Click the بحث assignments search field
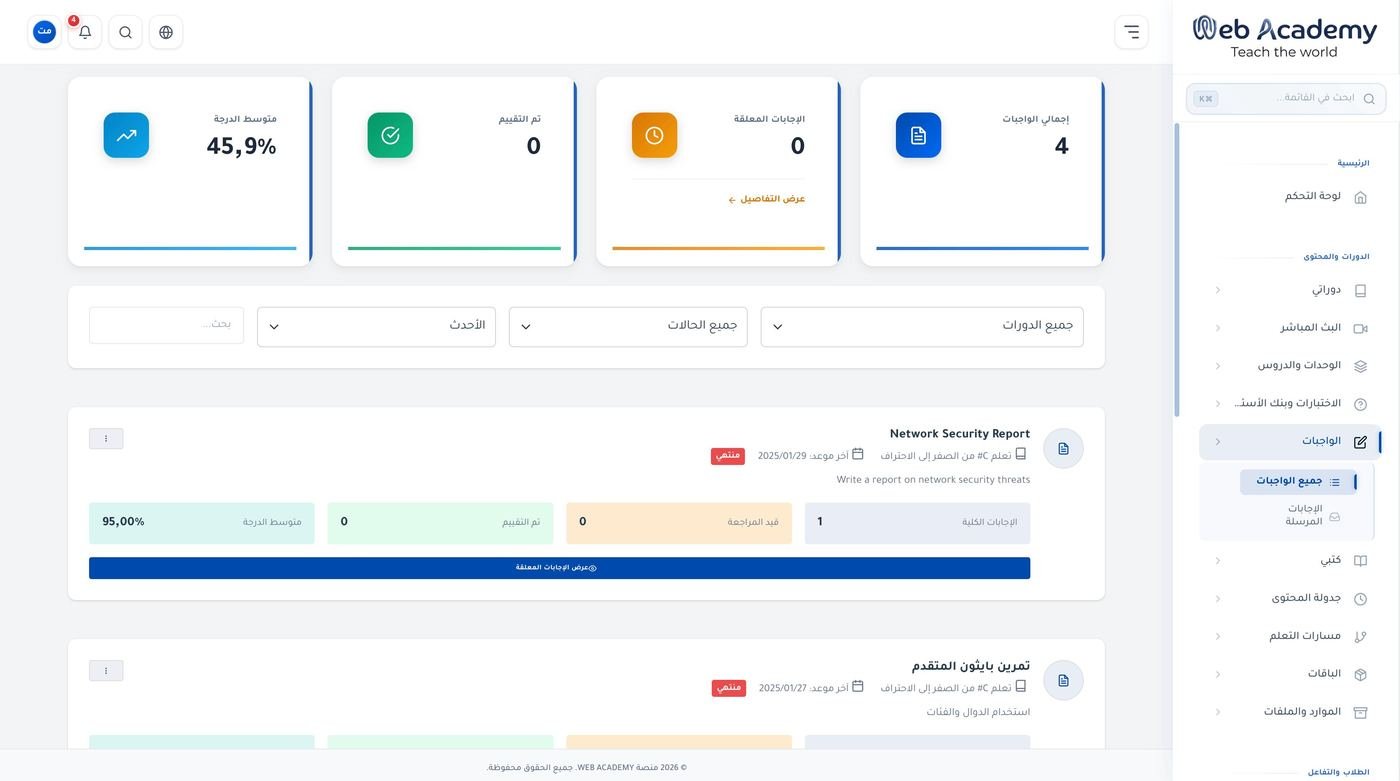 tap(166, 325)
